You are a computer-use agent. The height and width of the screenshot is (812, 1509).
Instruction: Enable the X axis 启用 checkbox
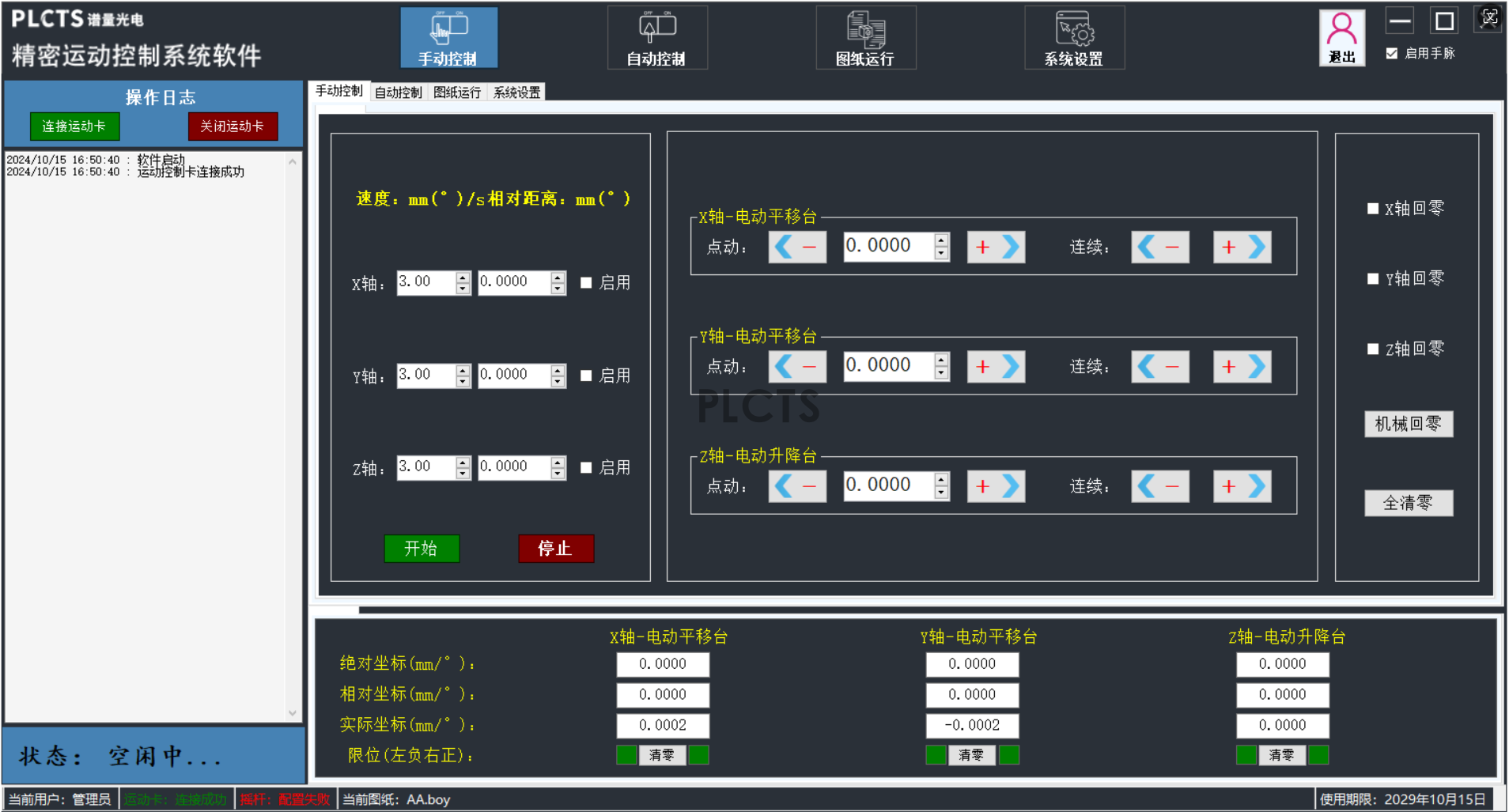pyautogui.click(x=586, y=282)
